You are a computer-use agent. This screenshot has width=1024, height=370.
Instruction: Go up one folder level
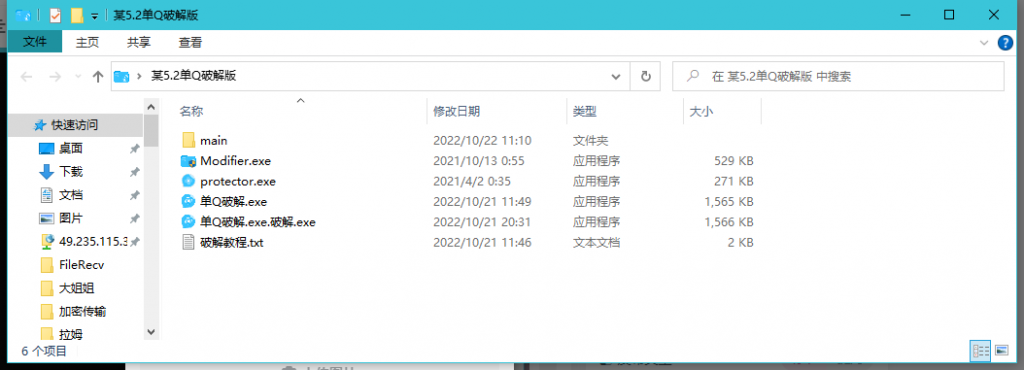(98, 77)
